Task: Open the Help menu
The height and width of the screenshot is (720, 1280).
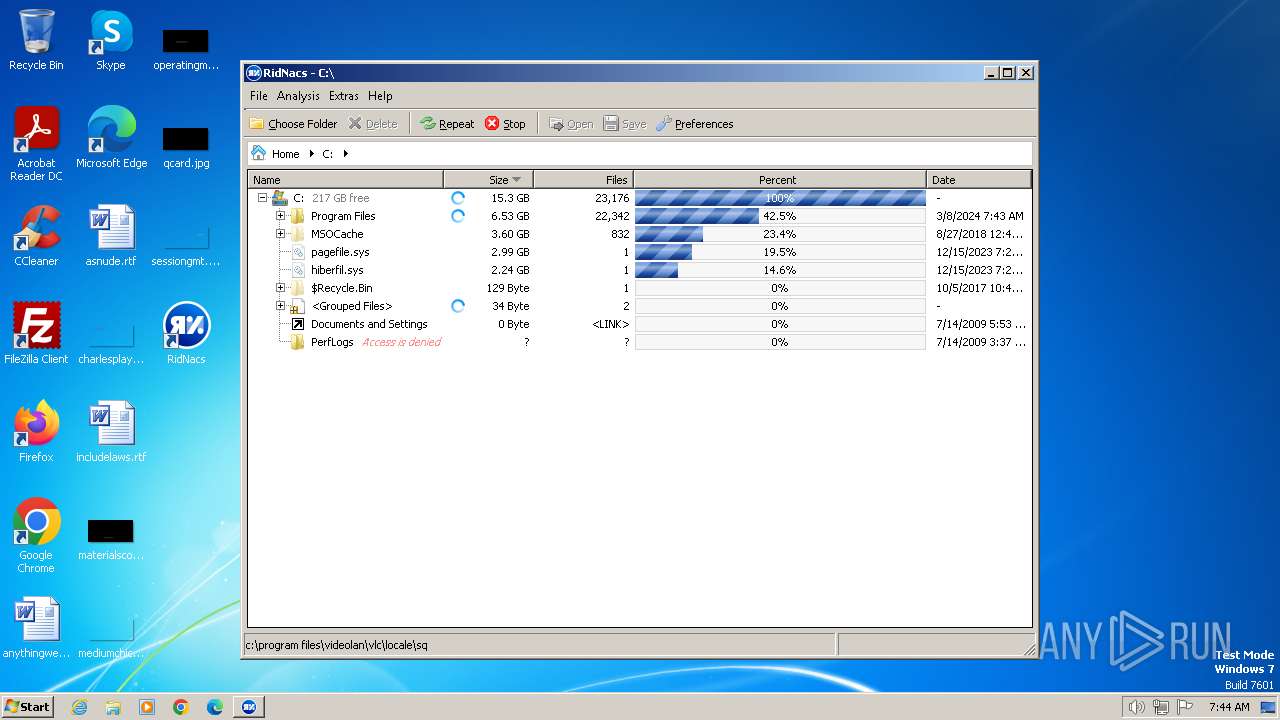Action: pos(380,96)
